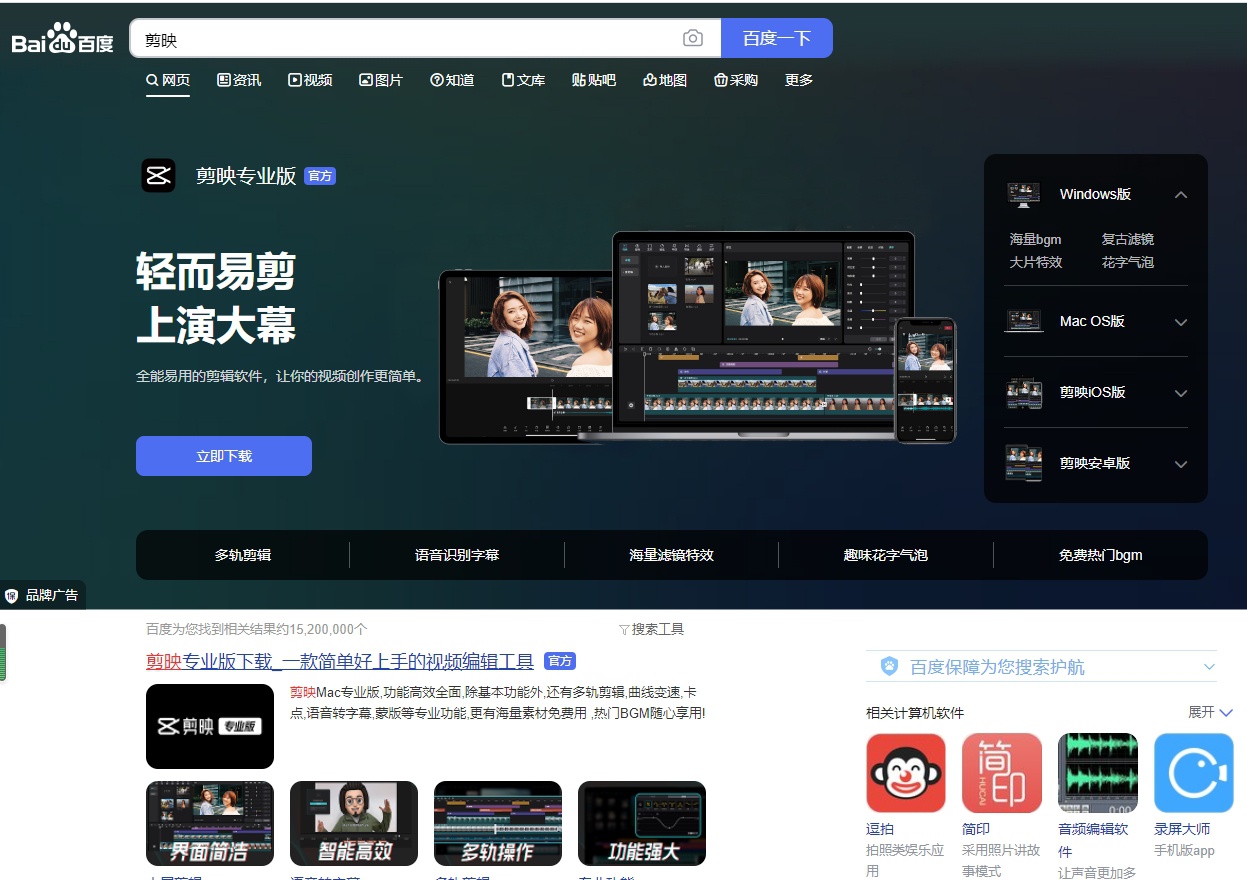1247x880 pixels.
Task: Click the 语音识别字幕 feature link
Action: tap(457, 555)
